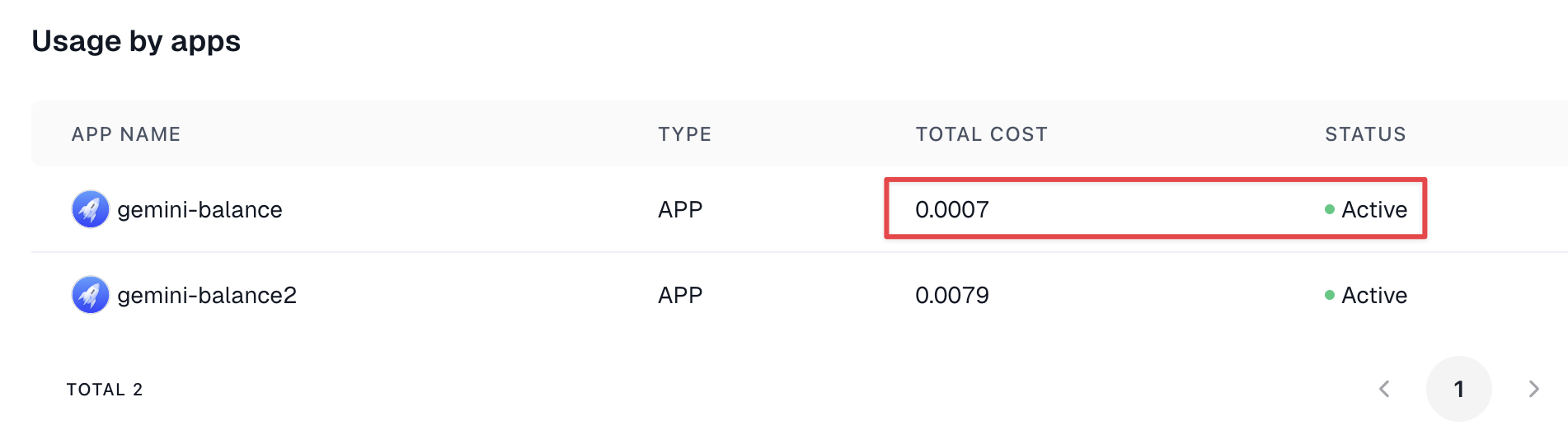This screenshot has width=1568, height=430.
Task: Sort by the STATUS column header
Action: coord(1366,134)
